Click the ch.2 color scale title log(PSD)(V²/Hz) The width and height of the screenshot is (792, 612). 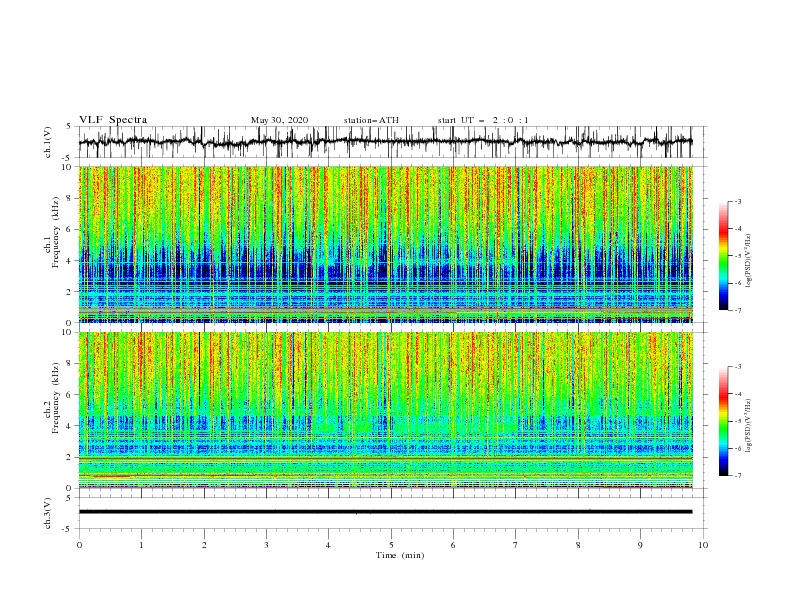[x=749, y=426]
